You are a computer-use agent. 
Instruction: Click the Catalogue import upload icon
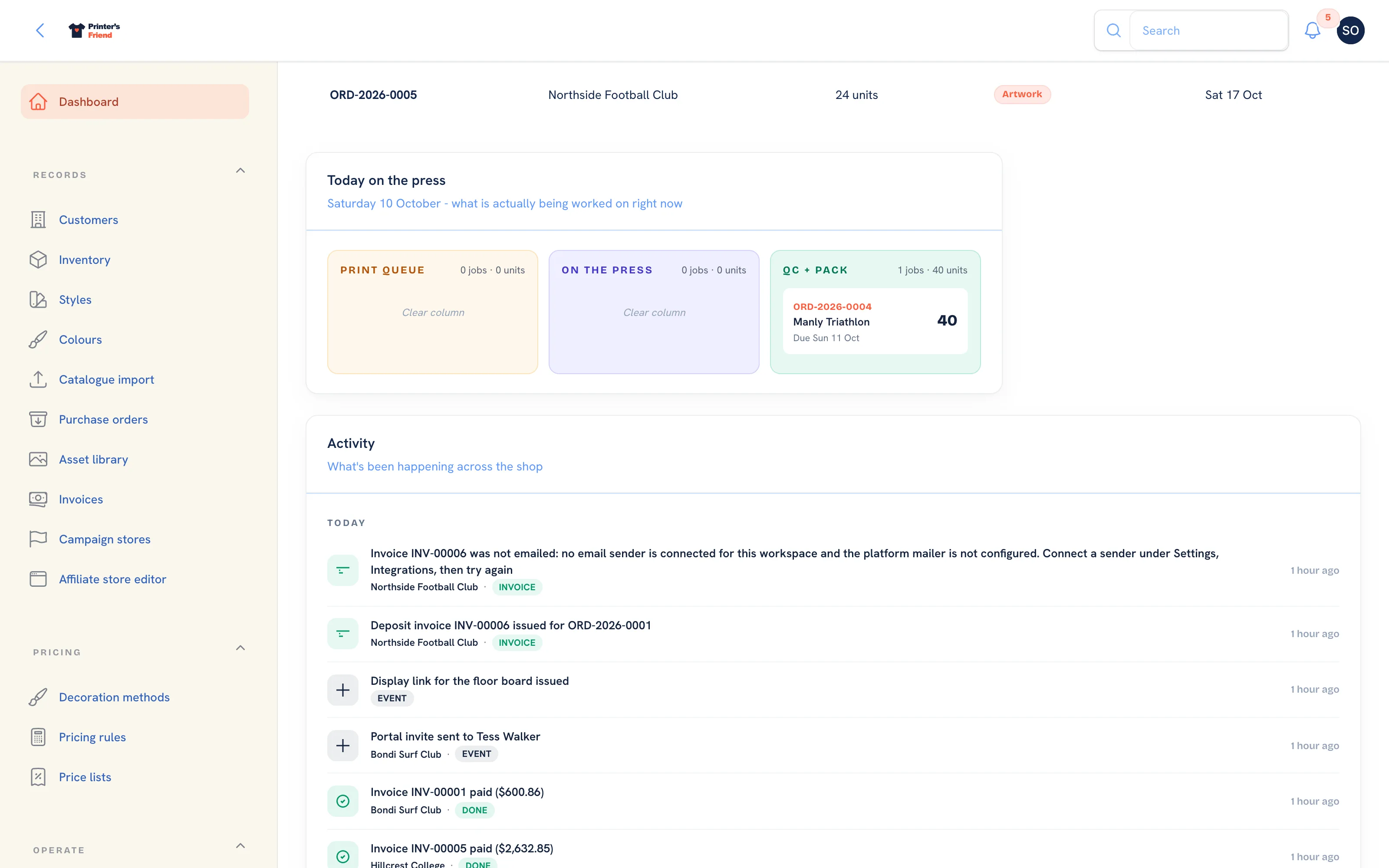point(38,379)
